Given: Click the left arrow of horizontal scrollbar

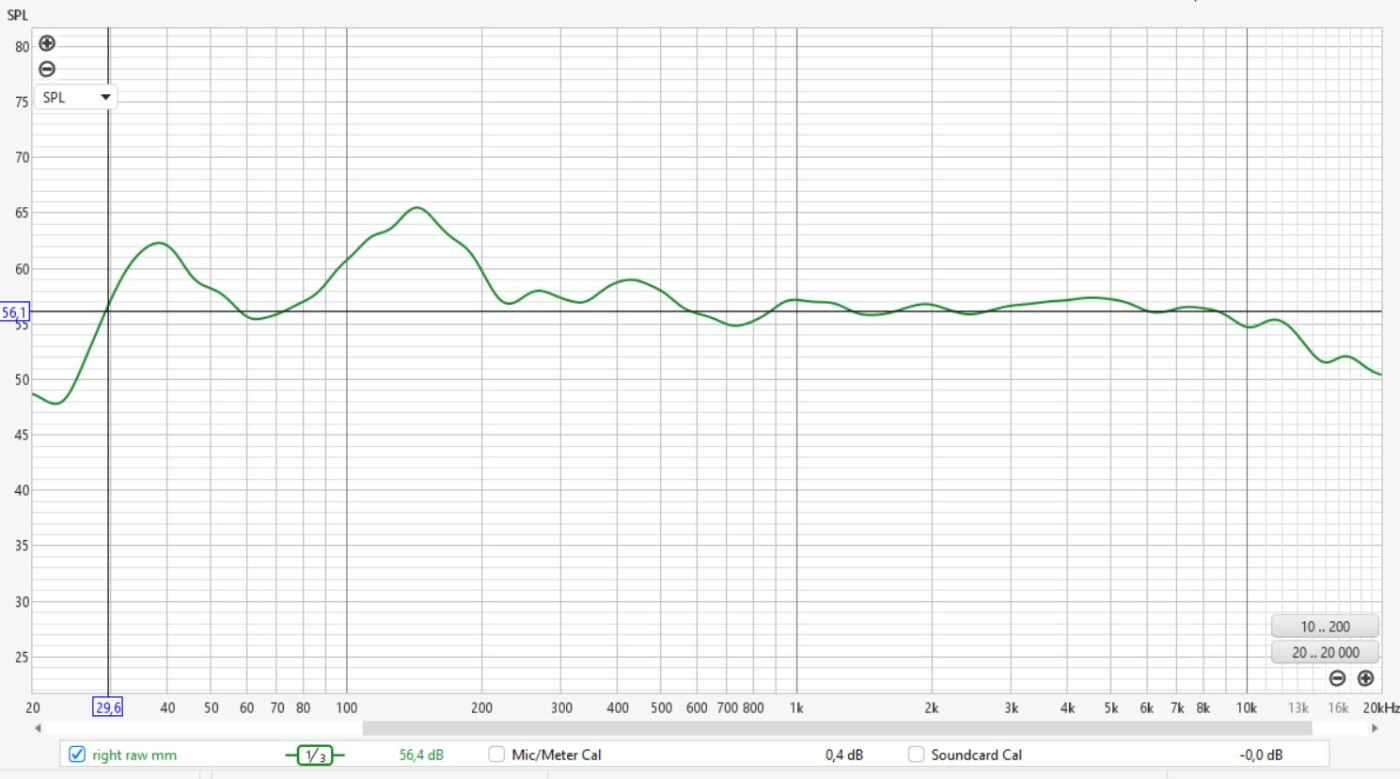Looking at the screenshot, I should 38,728.
